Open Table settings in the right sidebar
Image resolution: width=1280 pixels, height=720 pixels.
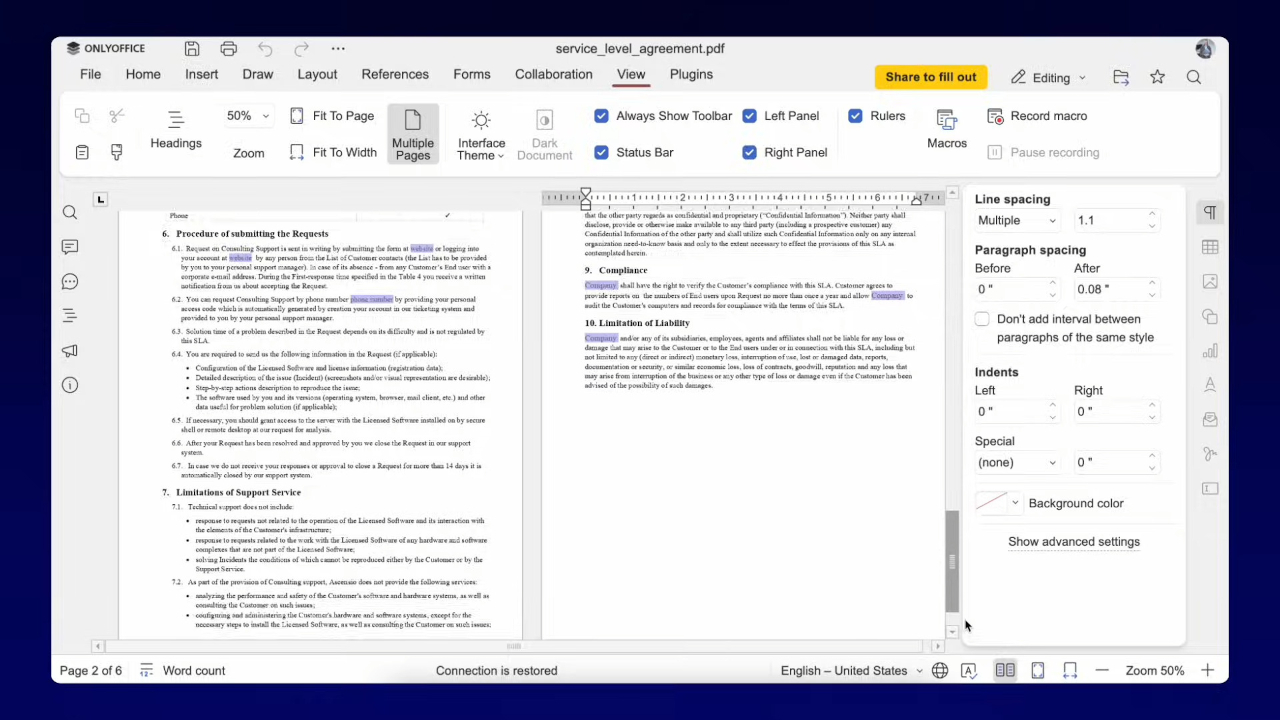click(x=1210, y=247)
